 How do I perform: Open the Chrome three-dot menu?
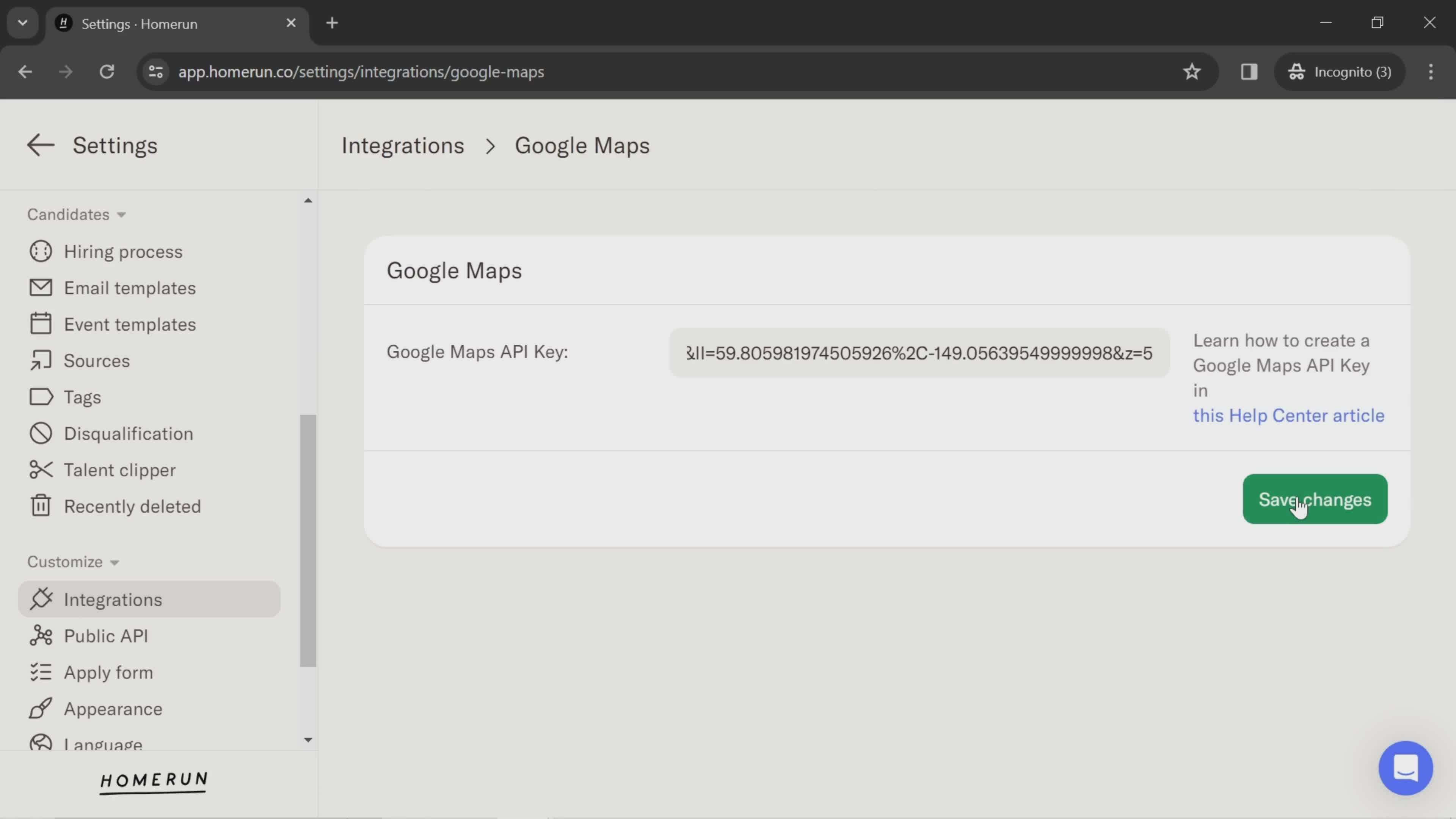[1431, 72]
